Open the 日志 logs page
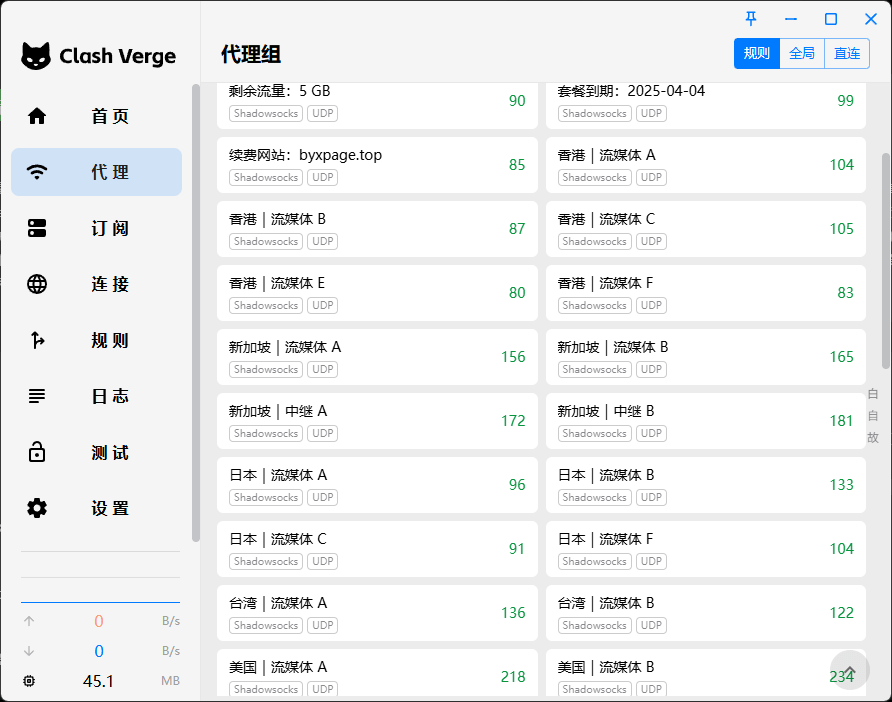Image resolution: width=892 pixels, height=702 pixels. click(110, 396)
